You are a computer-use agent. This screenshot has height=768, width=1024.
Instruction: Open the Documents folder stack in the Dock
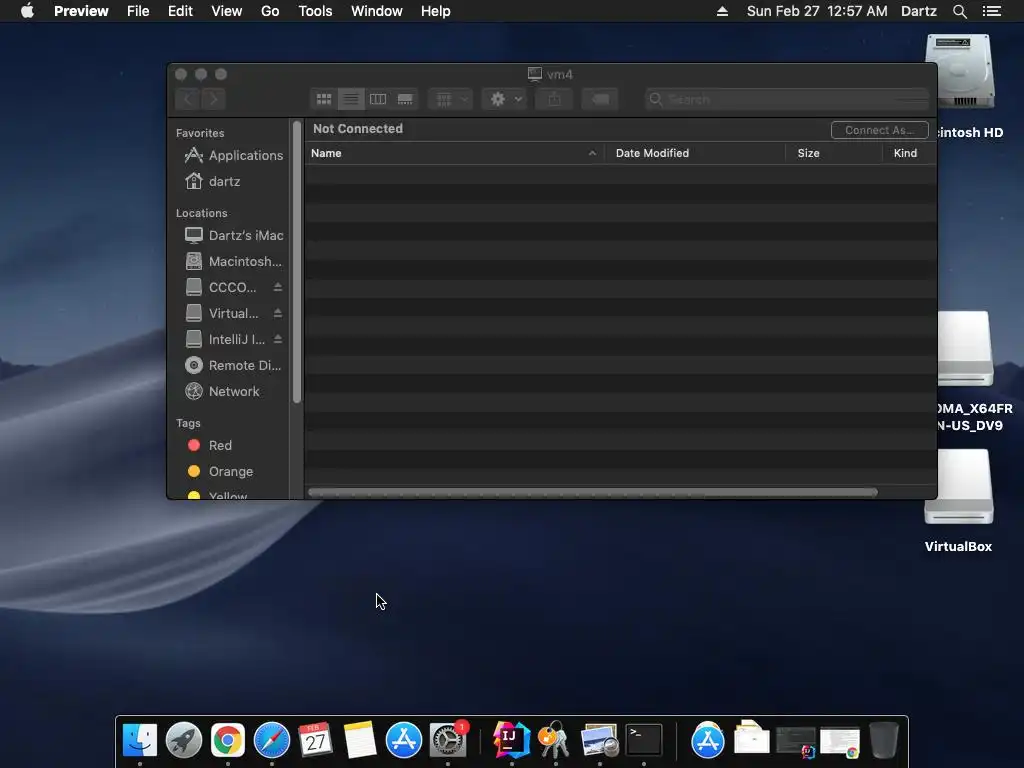pos(752,739)
